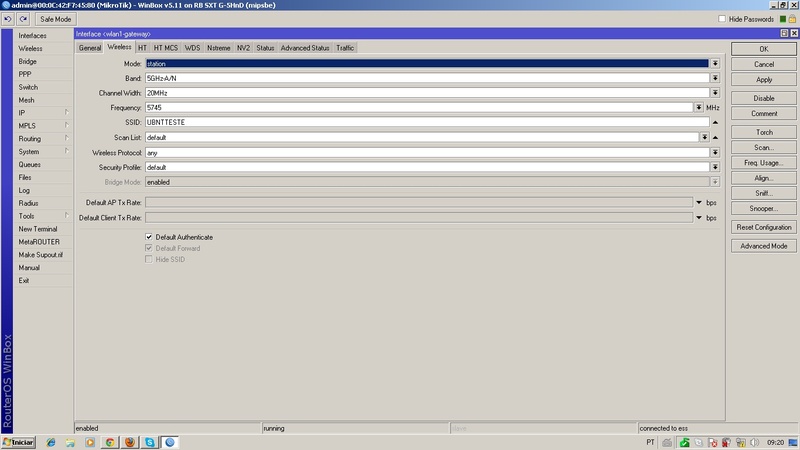
Task: Uncheck Default Authenticate
Action: pos(148,237)
